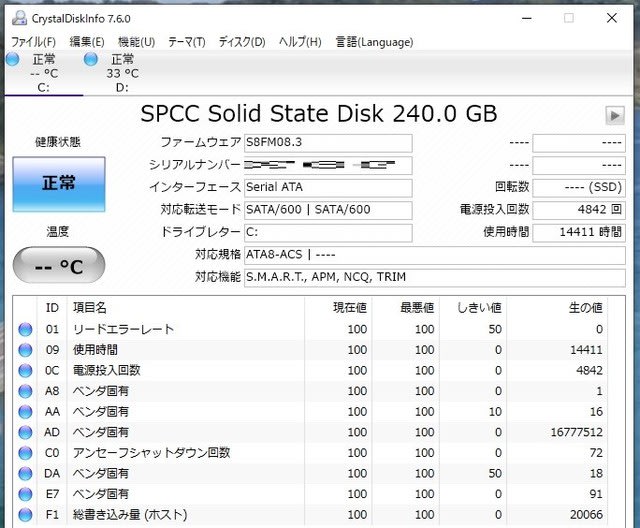Select the D: drive tab at 33 °C
Viewport: 640px width, 528px height.
pos(122,73)
